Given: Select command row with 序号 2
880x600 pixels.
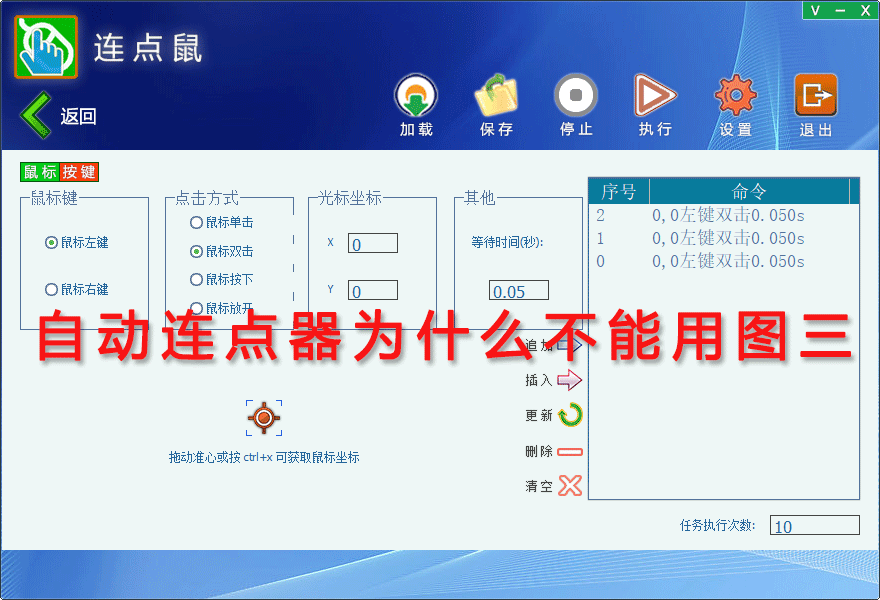Looking at the screenshot, I should tap(723, 215).
